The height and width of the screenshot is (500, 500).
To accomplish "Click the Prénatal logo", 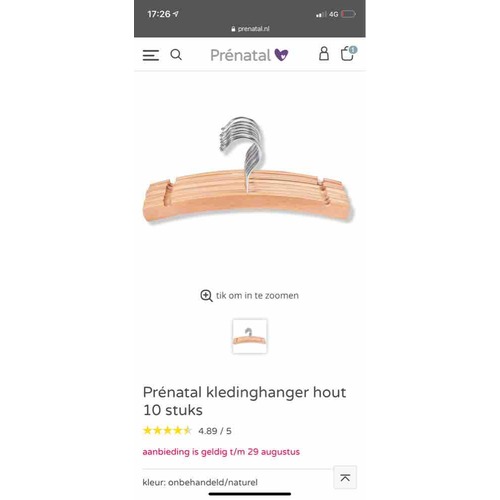I will [249, 55].
